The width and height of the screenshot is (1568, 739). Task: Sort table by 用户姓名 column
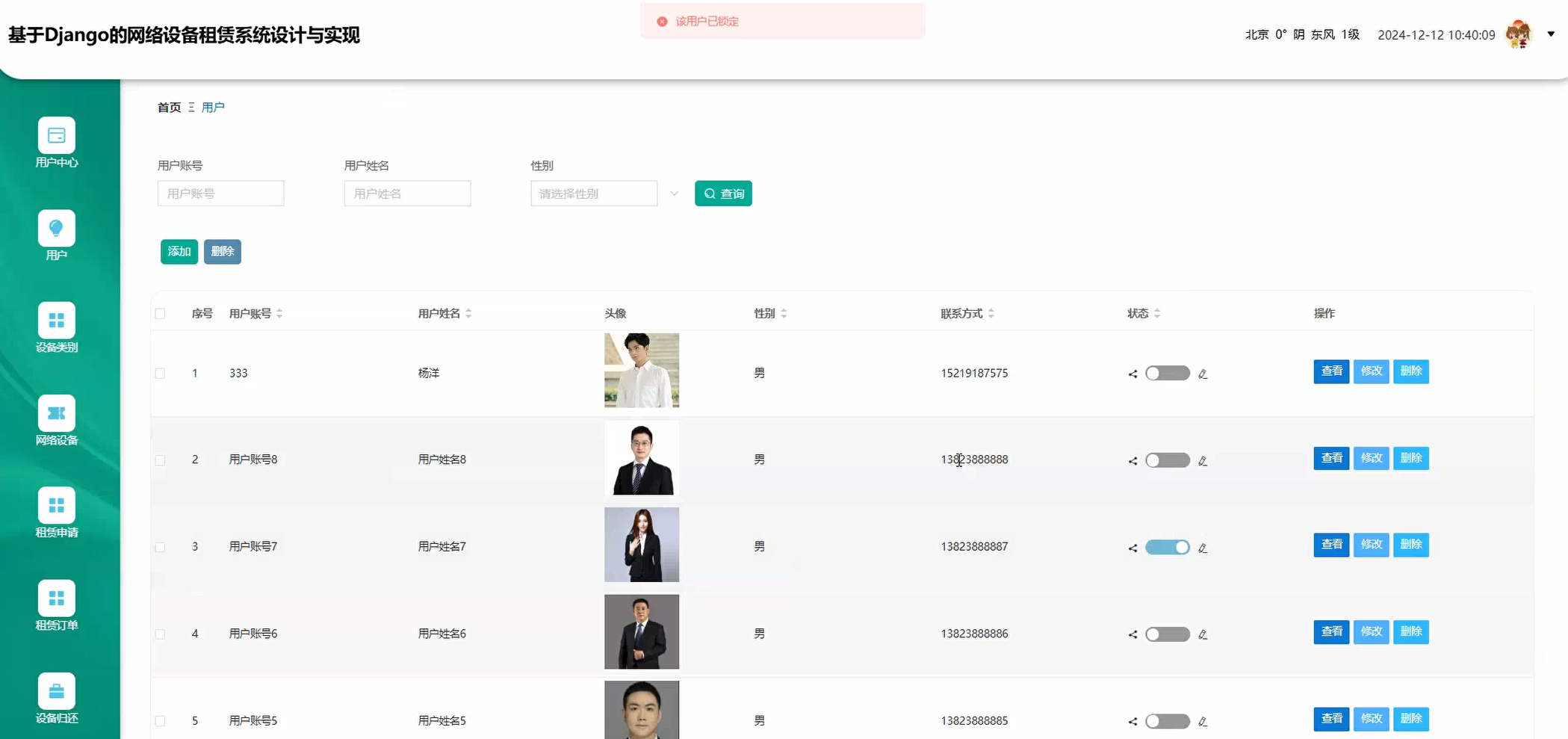pyautogui.click(x=468, y=314)
